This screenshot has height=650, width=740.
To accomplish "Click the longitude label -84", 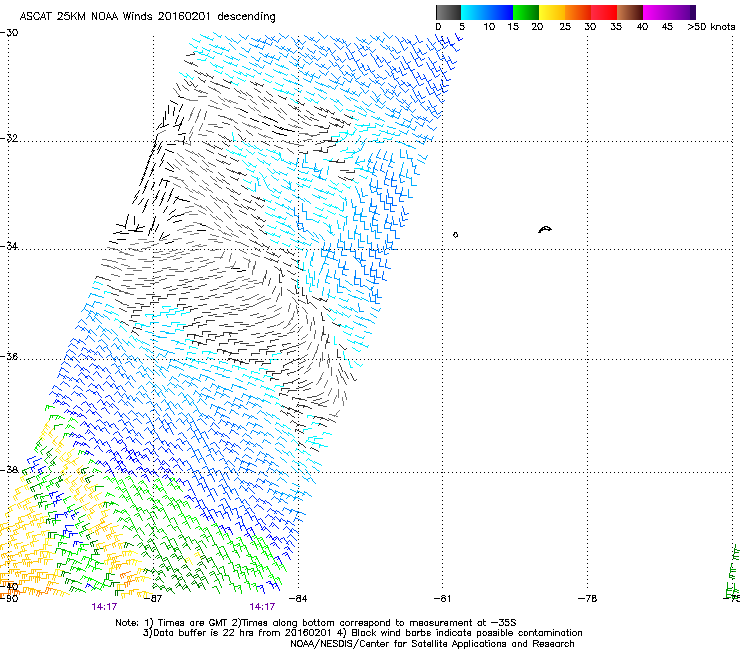I will coord(298,599).
